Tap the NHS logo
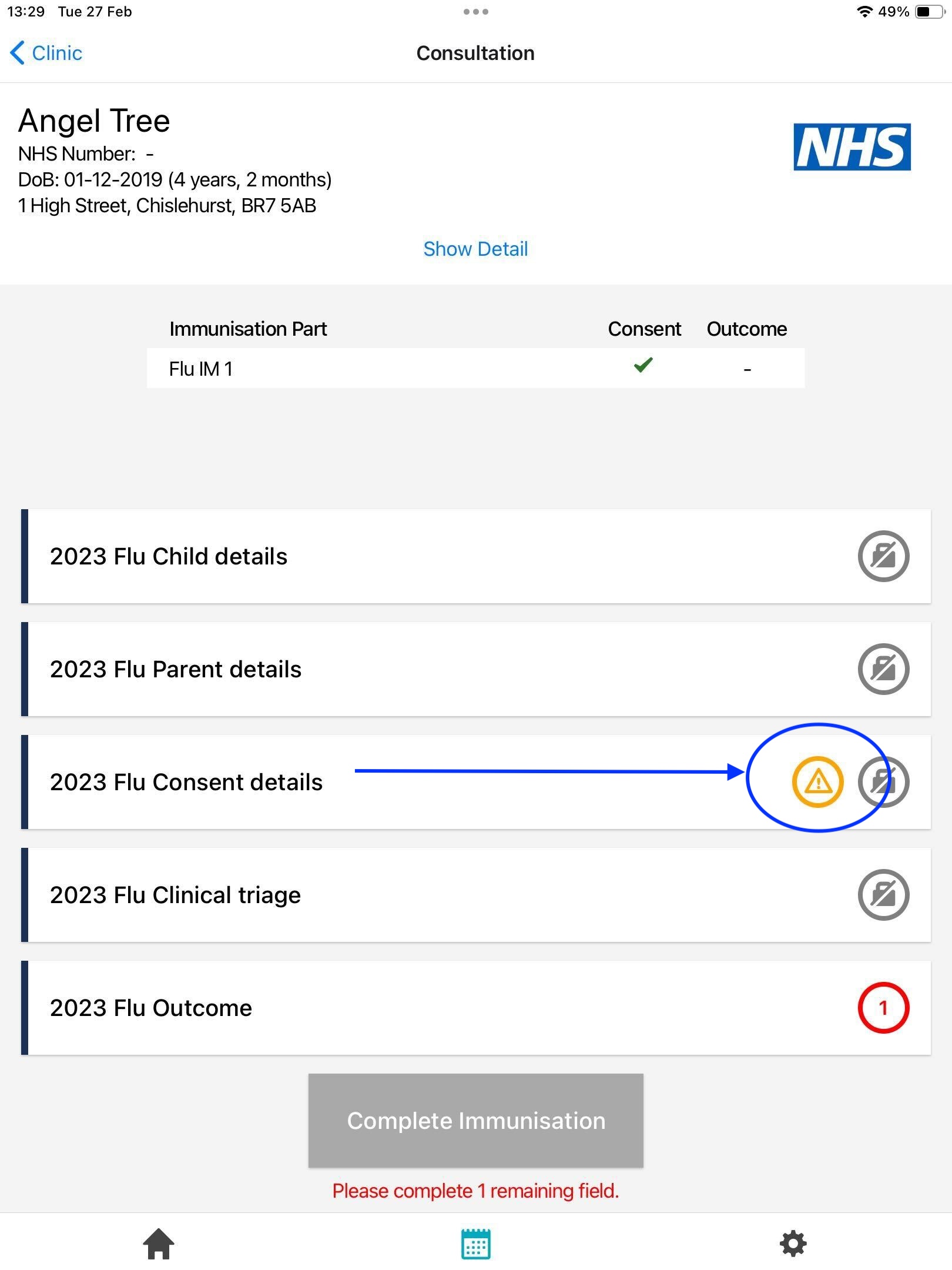The width and height of the screenshot is (952, 1270). tap(852, 147)
